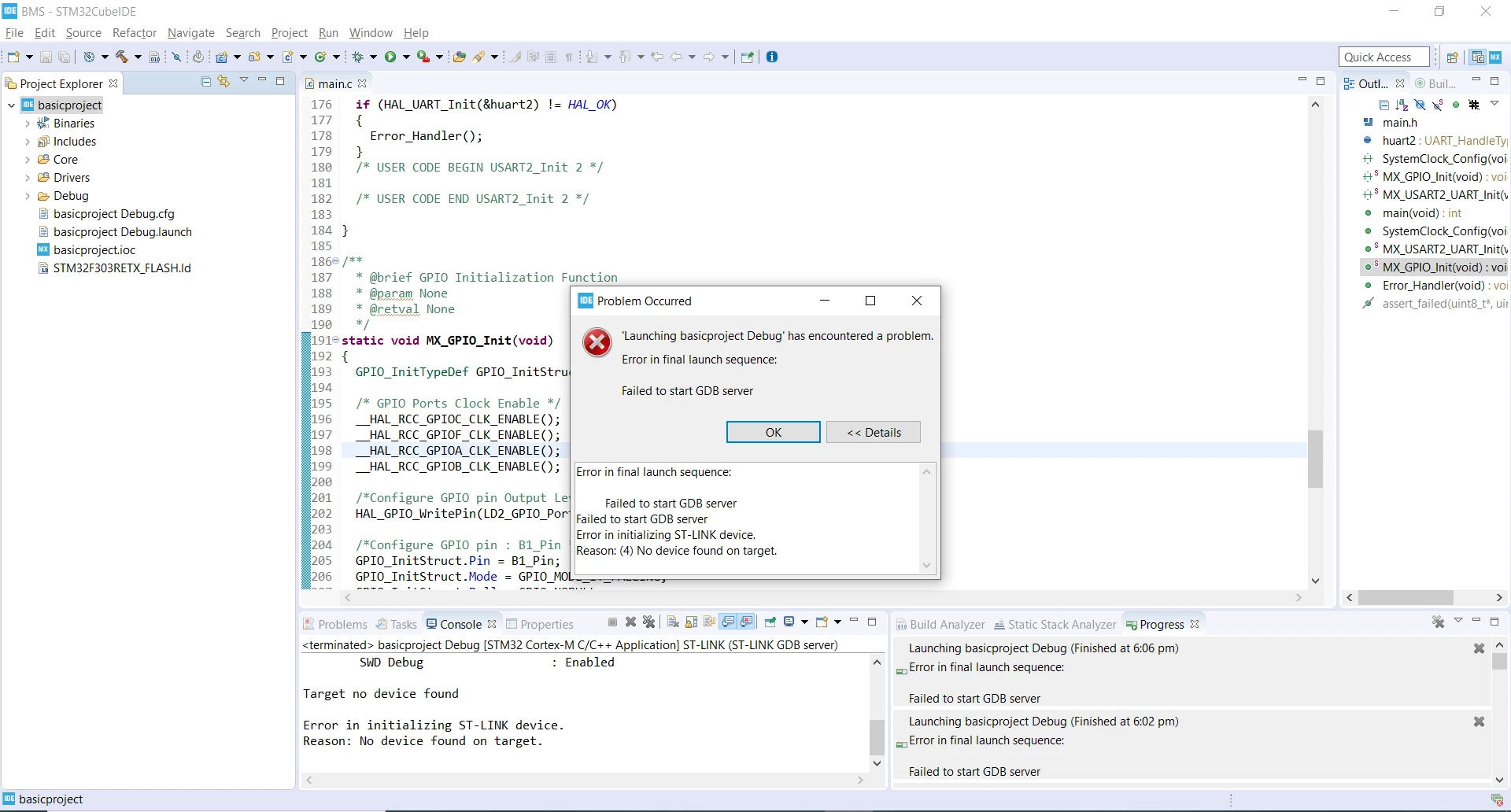Click the editor vertical scrollbar thumb
1511x812 pixels.
pos(1315,459)
